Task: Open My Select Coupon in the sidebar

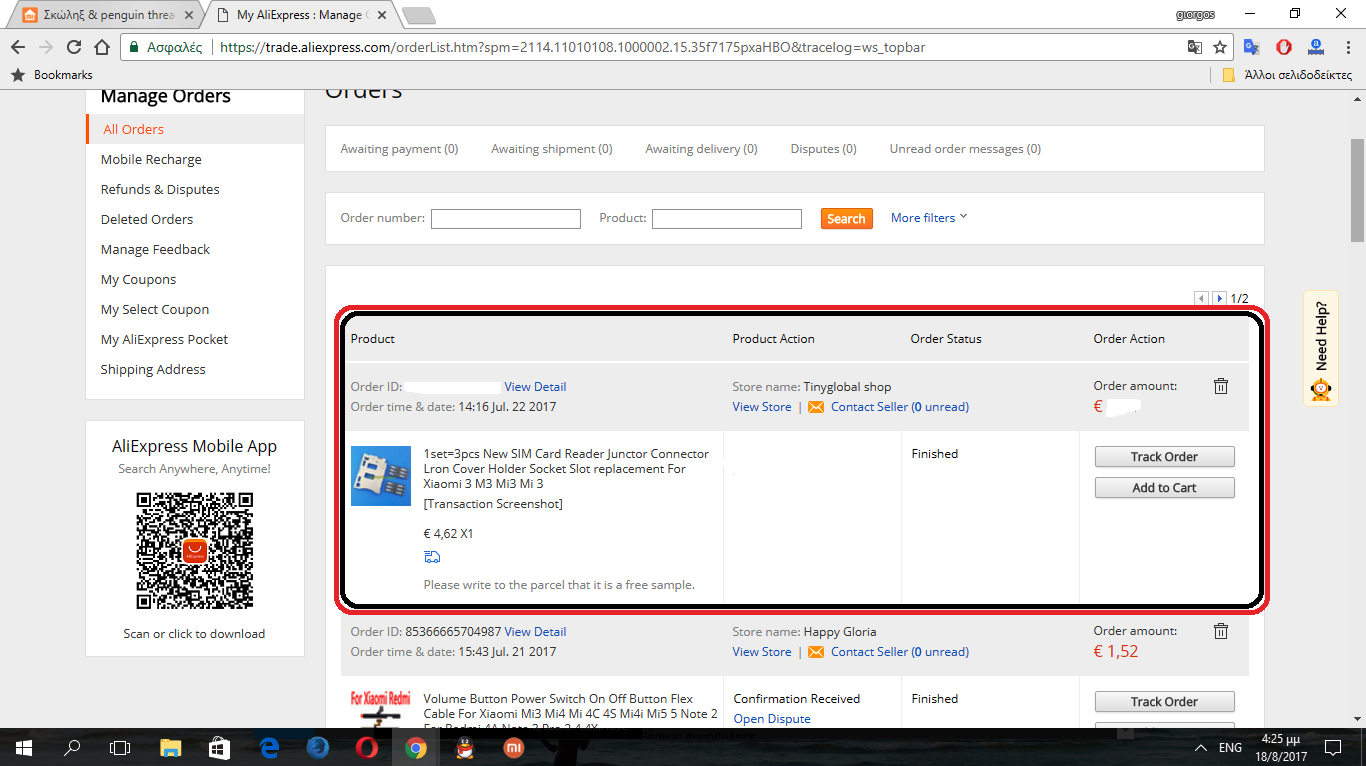Action: coord(155,309)
